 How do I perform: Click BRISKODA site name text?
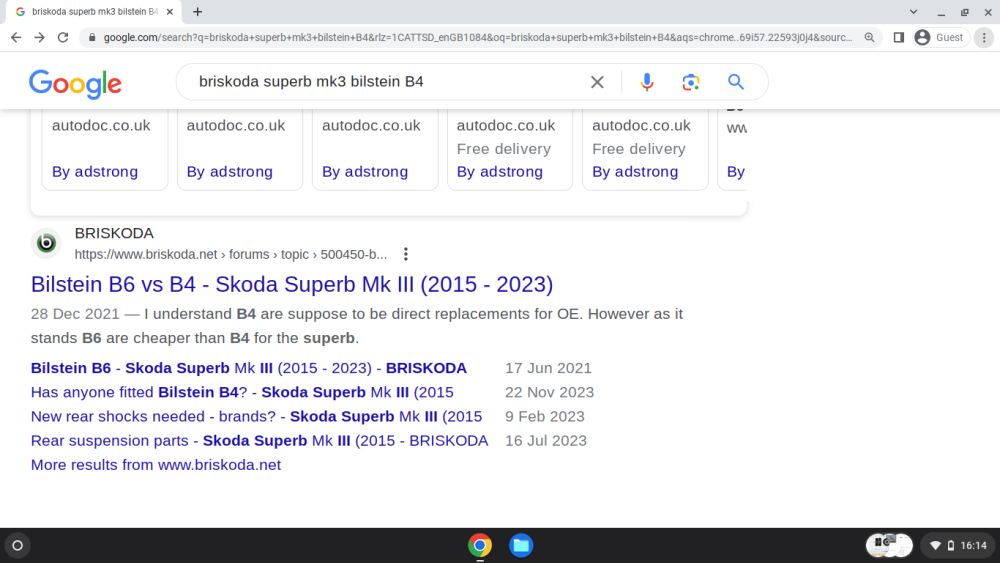(x=114, y=233)
